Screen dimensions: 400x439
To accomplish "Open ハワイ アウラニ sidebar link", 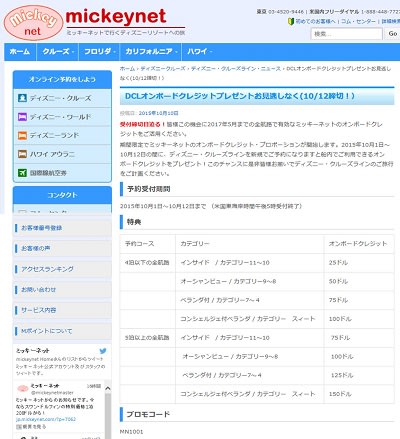I will click(x=52, y=154).
